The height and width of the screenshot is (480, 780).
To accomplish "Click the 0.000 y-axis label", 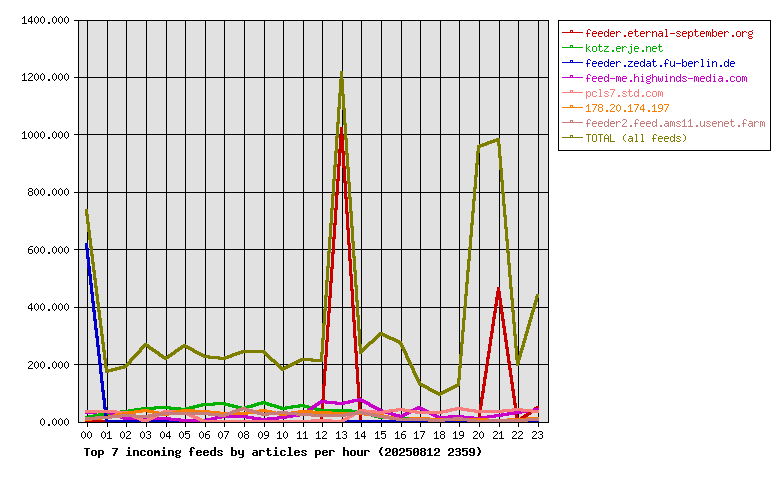I will [x=54, y=422].
